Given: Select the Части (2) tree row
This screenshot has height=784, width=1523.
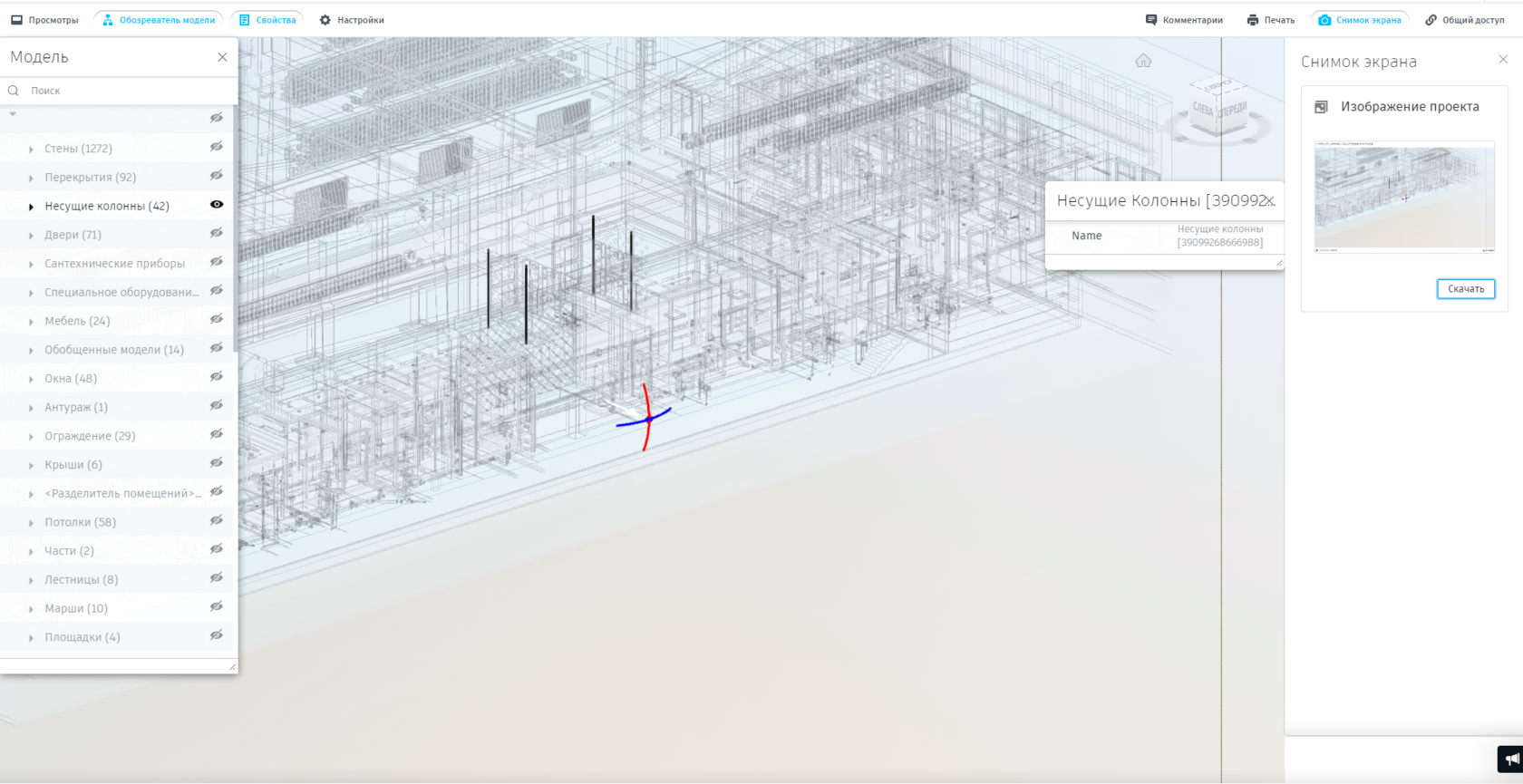Looking at the screenshot, I should 116,551.
